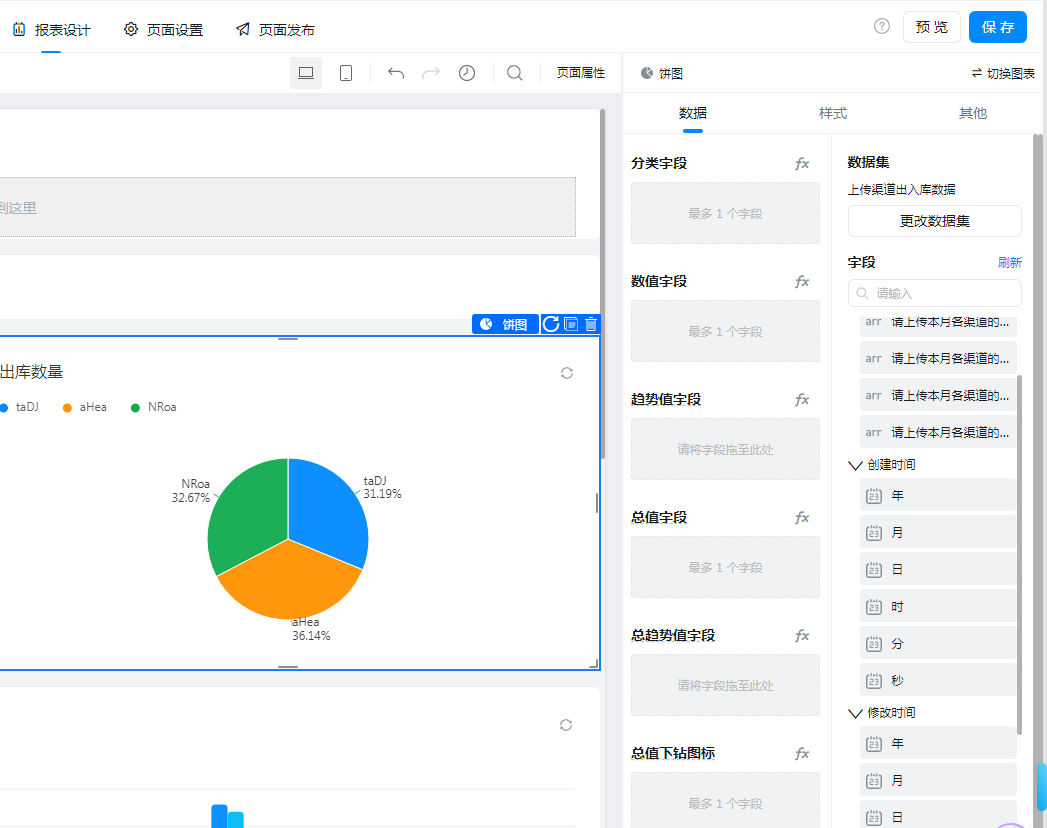The height and width of the screenshot is (828, 1047).
Task: Collapse the 修改时间 field group
Action: tap(855, 712)
